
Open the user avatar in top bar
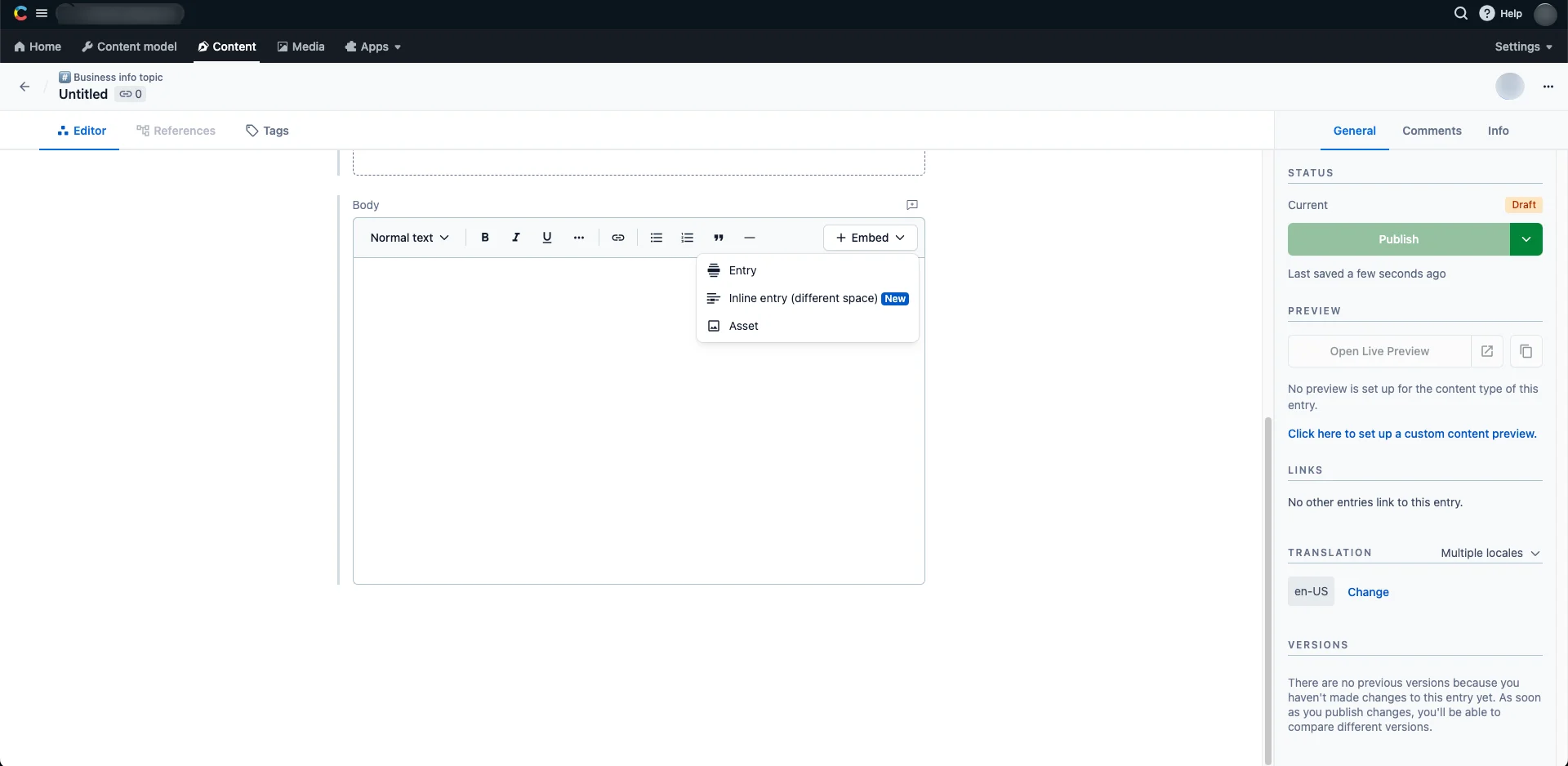coord(1545,14)
